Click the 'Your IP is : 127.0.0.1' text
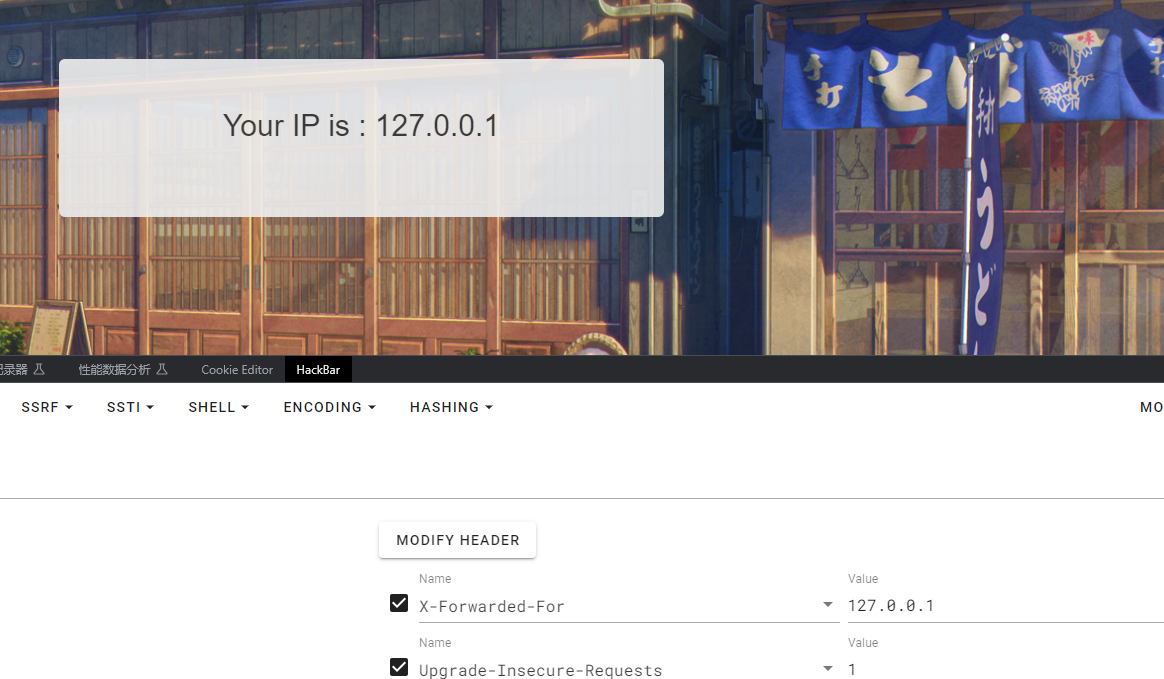This screenshot has height=679, width=1164. (x=361, y=125)
